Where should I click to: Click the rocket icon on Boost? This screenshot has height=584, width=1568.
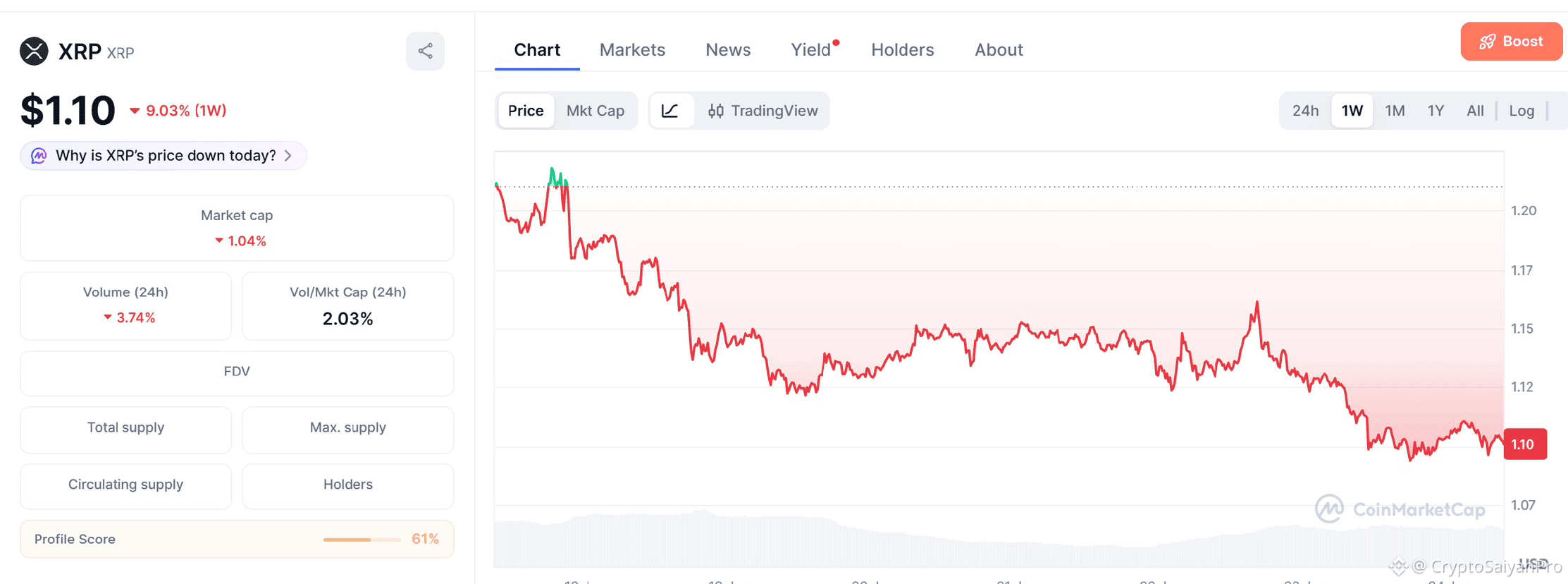[1487, 42]
